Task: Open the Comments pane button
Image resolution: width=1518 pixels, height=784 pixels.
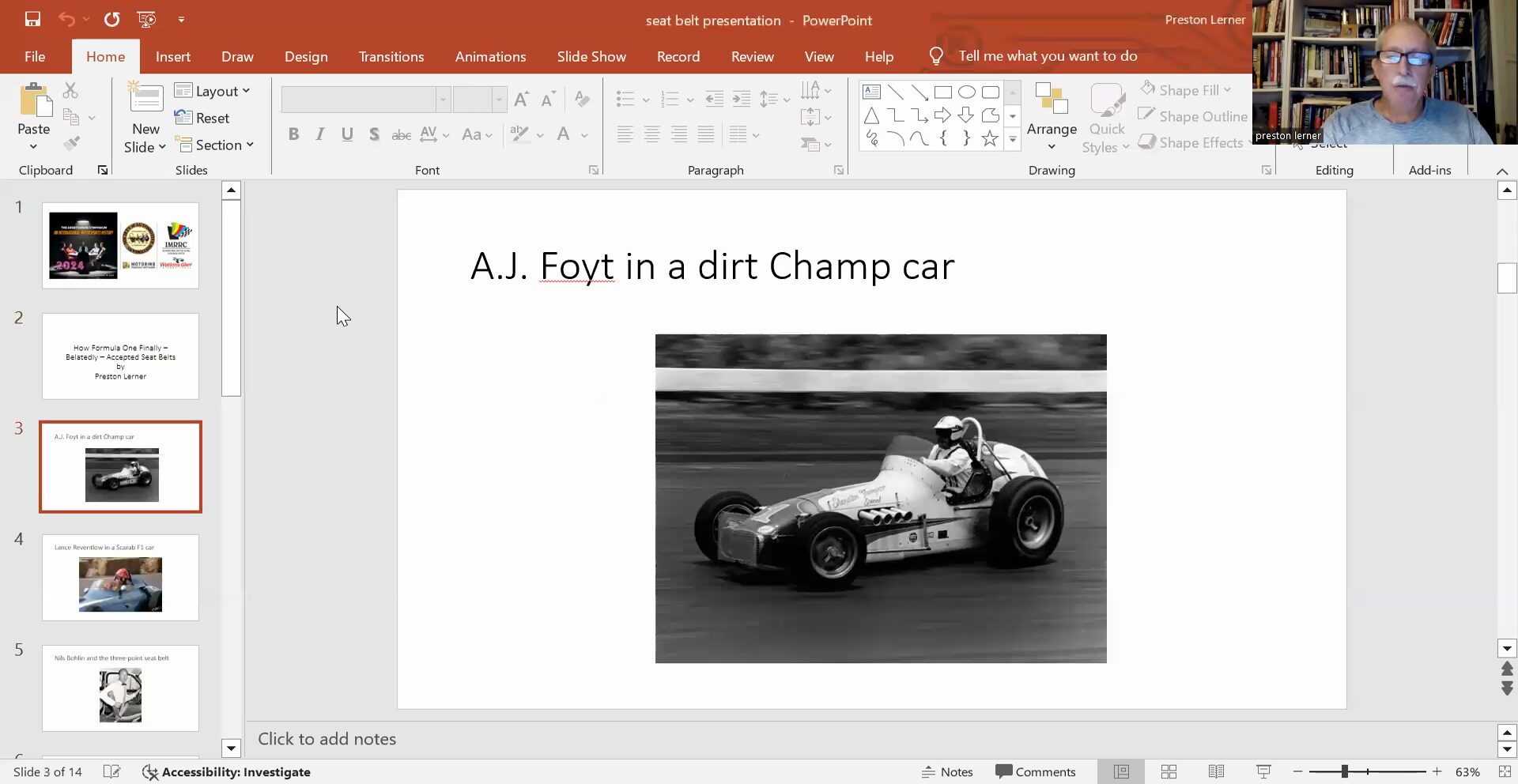Action: 1036,771
